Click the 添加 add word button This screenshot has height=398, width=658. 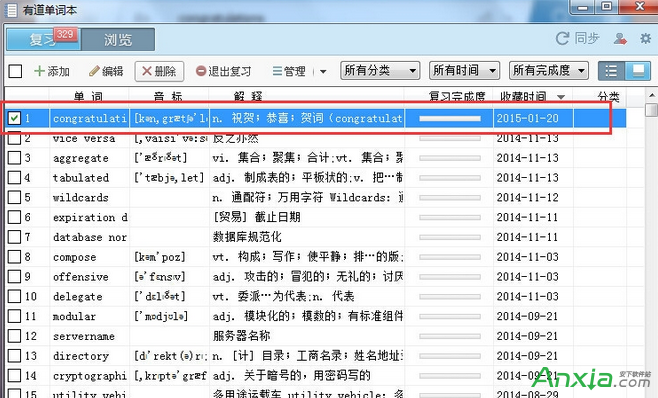pos(52,71)
